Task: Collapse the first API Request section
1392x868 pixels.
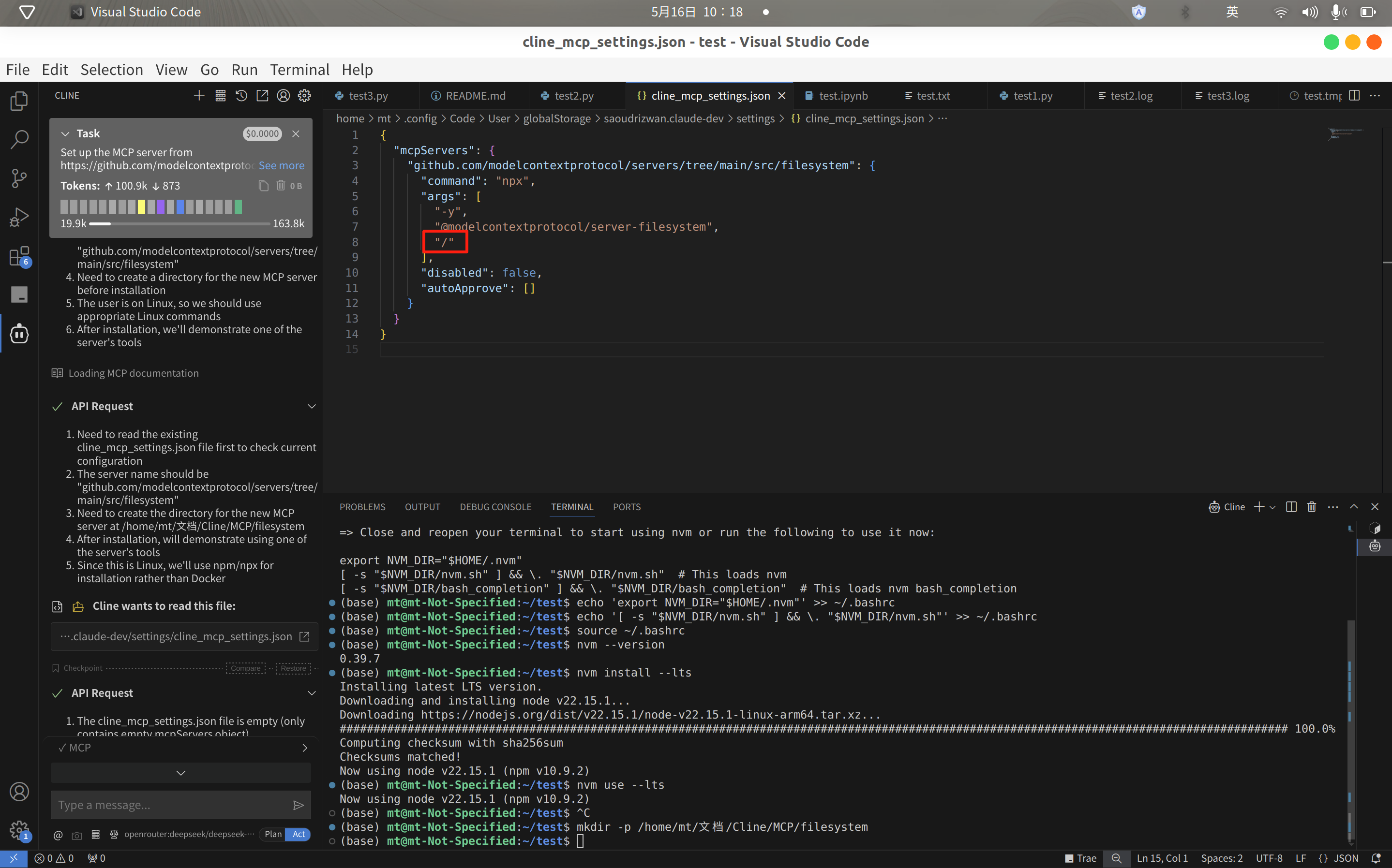Action: 311,407
